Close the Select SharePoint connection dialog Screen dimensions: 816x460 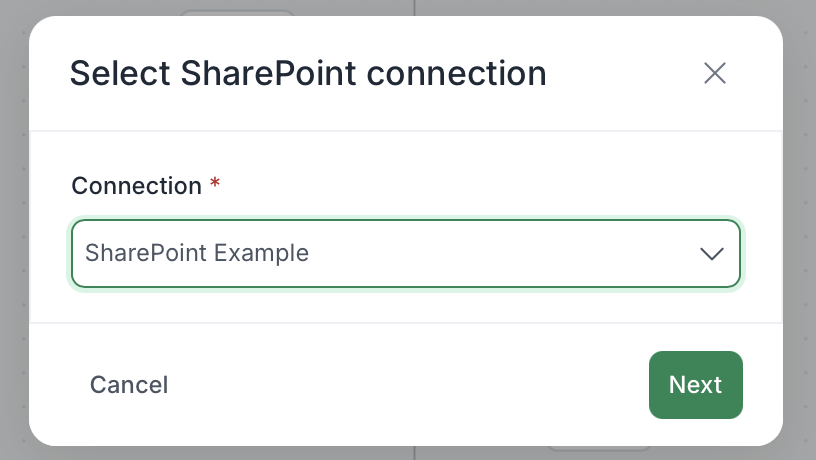tap(714, 73)
